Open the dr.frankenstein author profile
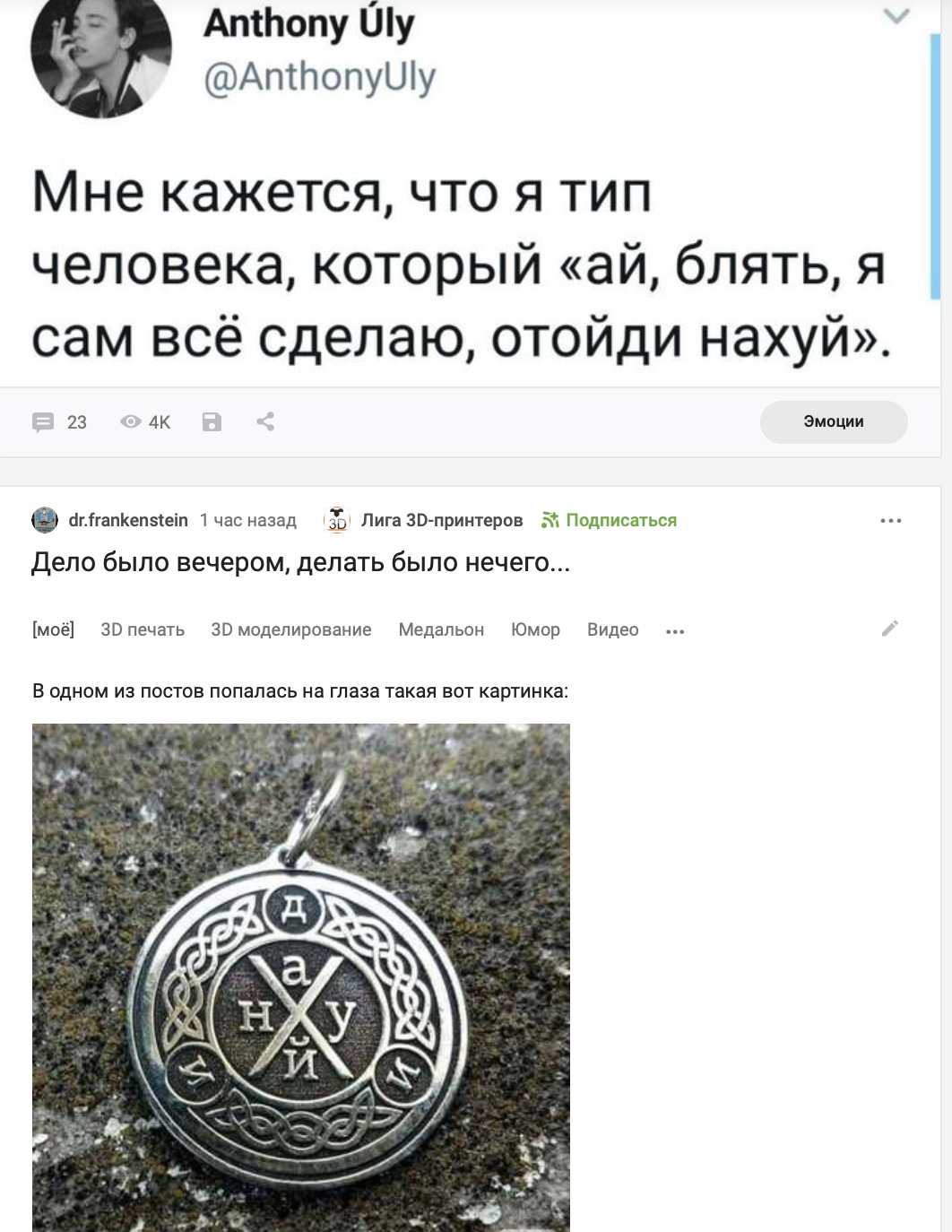This screenshot has height=1232, width=952. [128, 520]
